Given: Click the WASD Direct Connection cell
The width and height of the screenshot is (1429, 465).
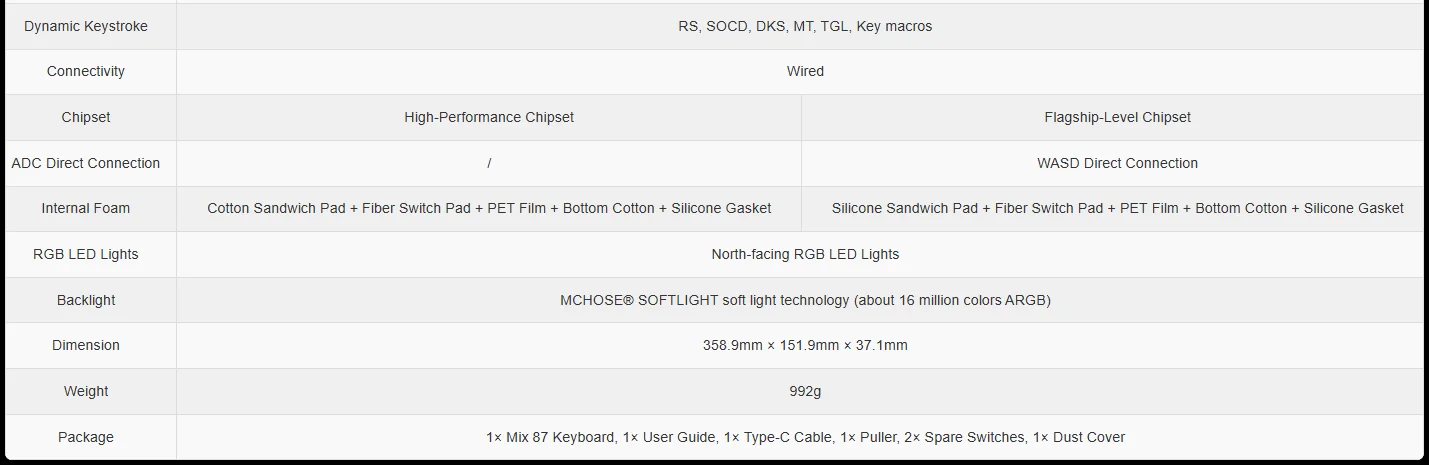Looking at the screenshot, I should point(1117,163).
